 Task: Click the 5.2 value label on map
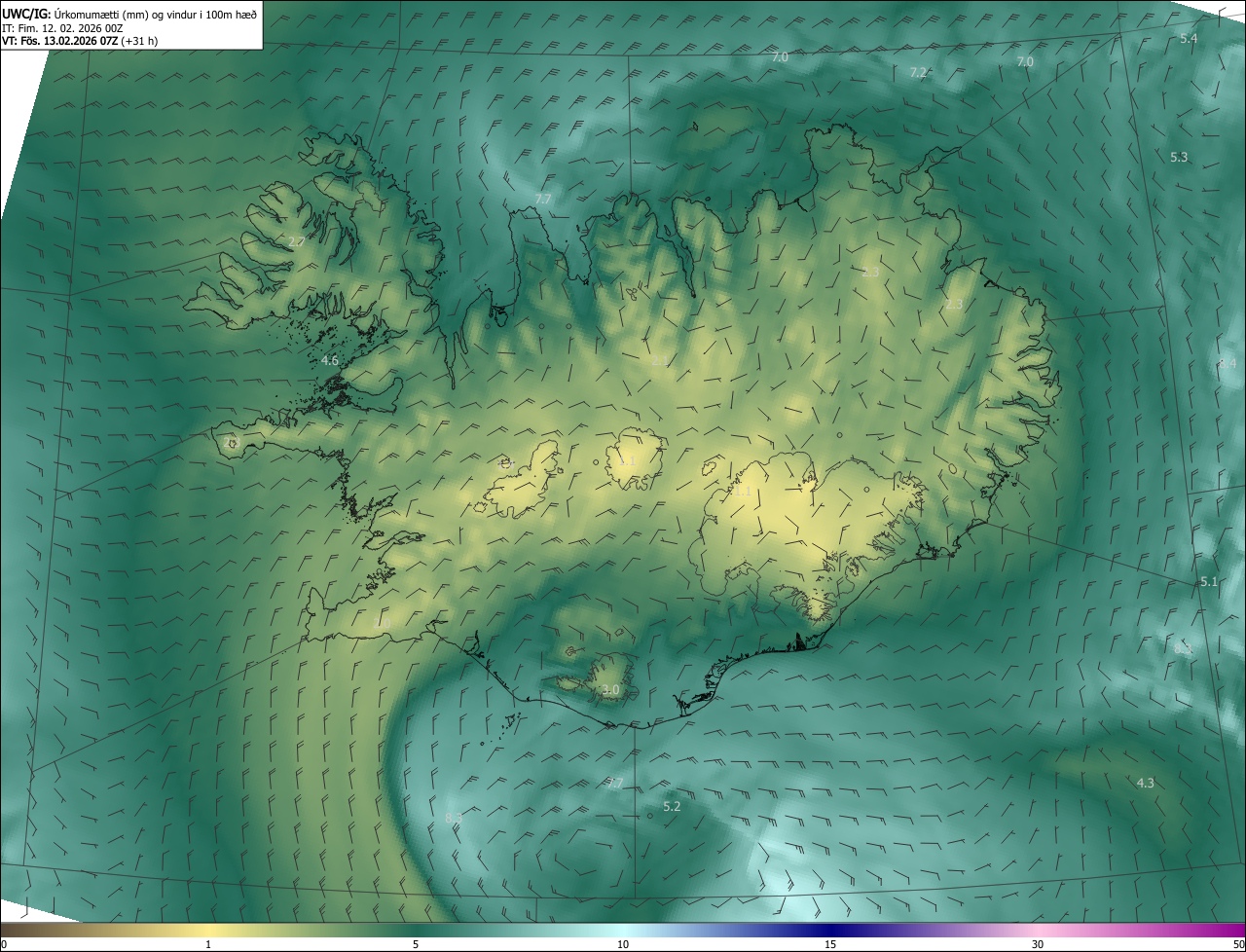pyautogui.click(x=672, y=807)
